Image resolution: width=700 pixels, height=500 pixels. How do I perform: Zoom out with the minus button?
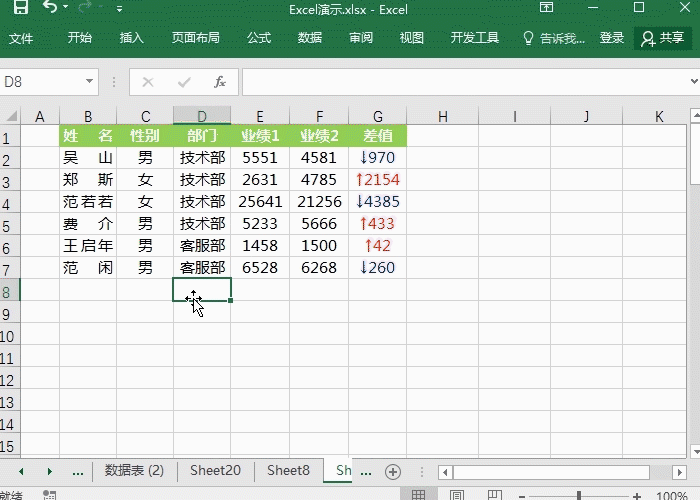tap(522, 496)
